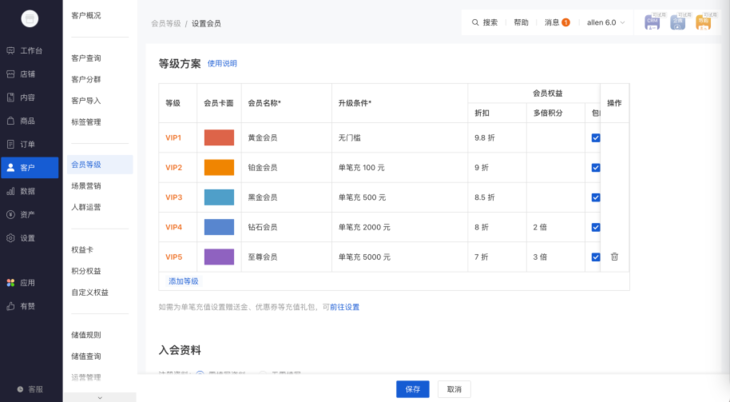Uncheck the VIP4 benefit checkbox
This screenshot has height=402, width=730.
tap(596, 227)
